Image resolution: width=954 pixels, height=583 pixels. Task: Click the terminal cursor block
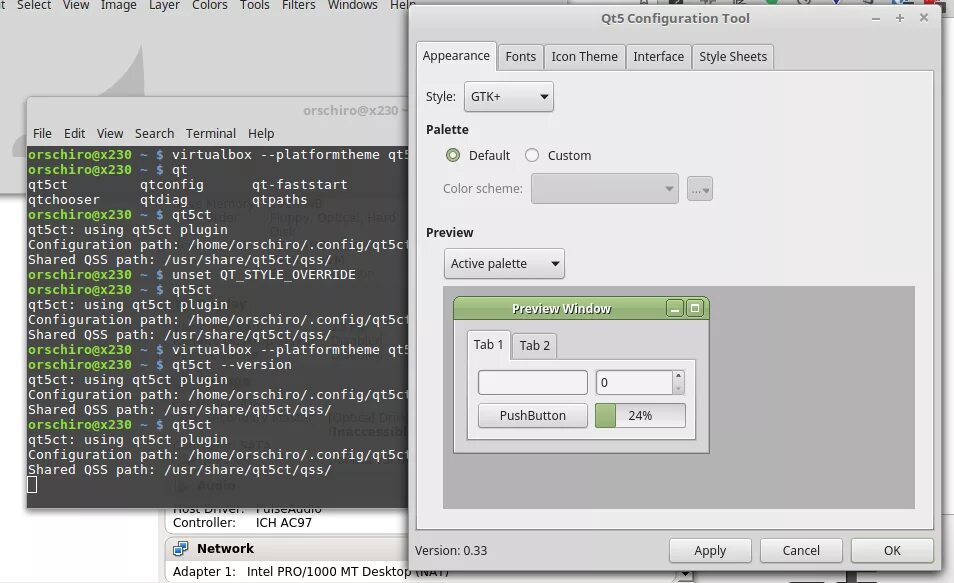32,484
